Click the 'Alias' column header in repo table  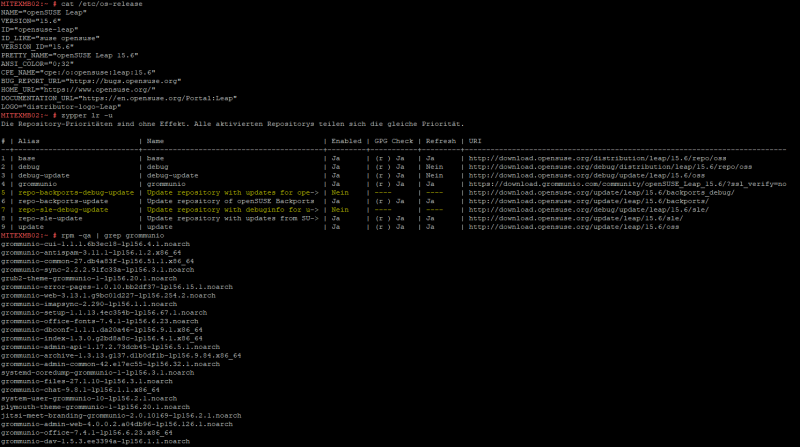tap(24, 141)
